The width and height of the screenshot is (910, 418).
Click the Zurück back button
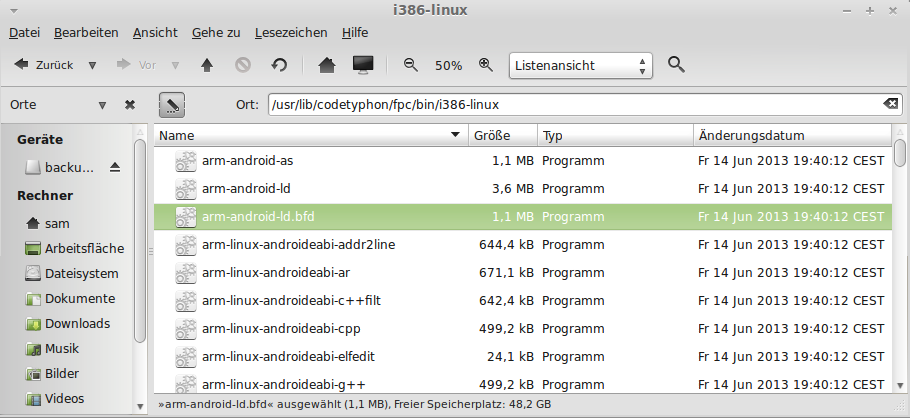click(x=44, y=65)
